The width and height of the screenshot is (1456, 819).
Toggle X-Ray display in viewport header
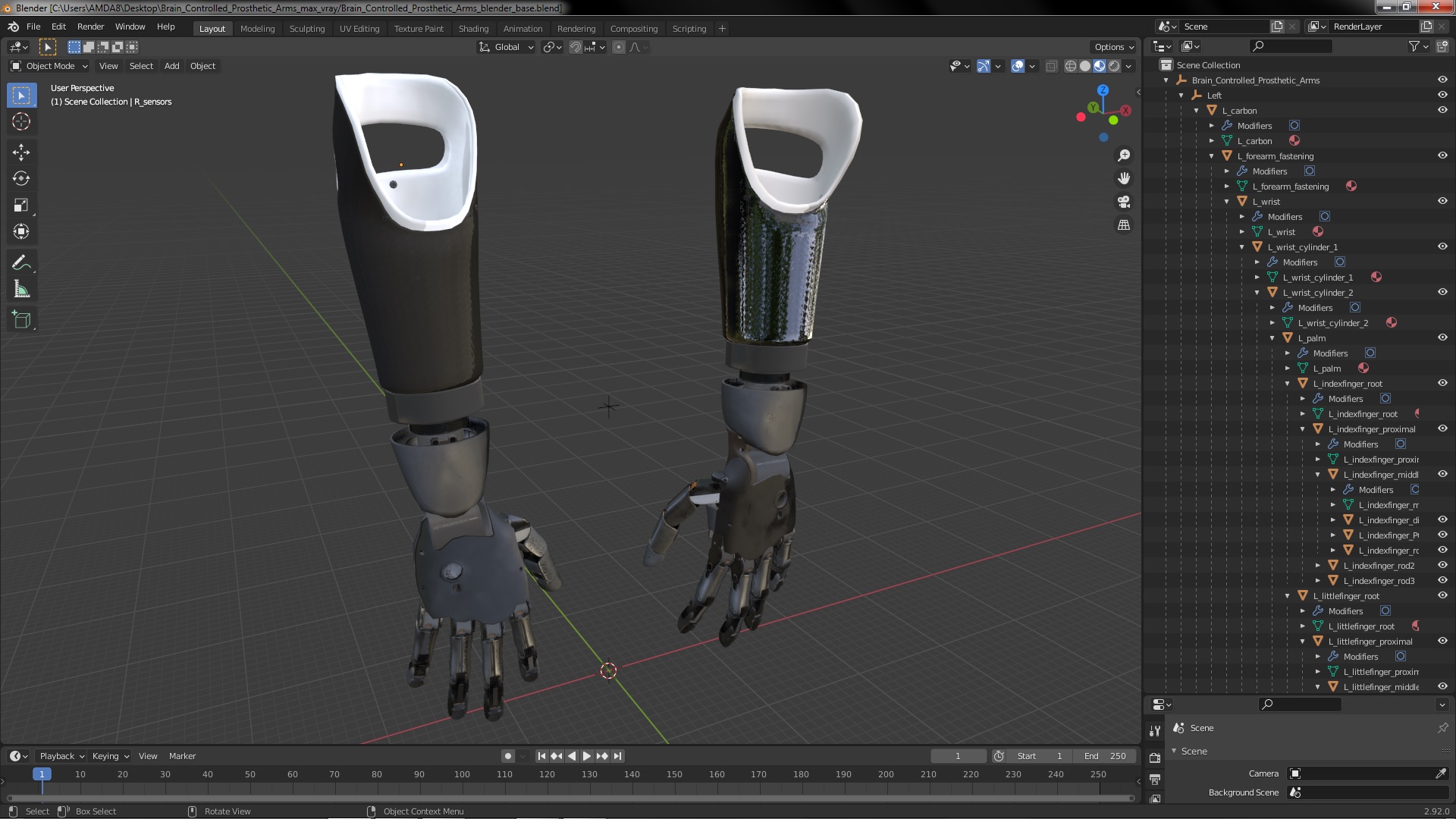[x=1051, y=67]
